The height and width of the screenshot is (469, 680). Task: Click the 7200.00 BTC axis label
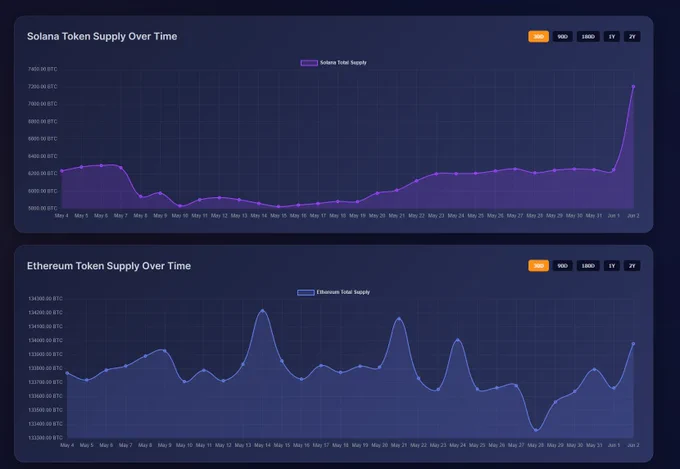(x=42, y=86)
